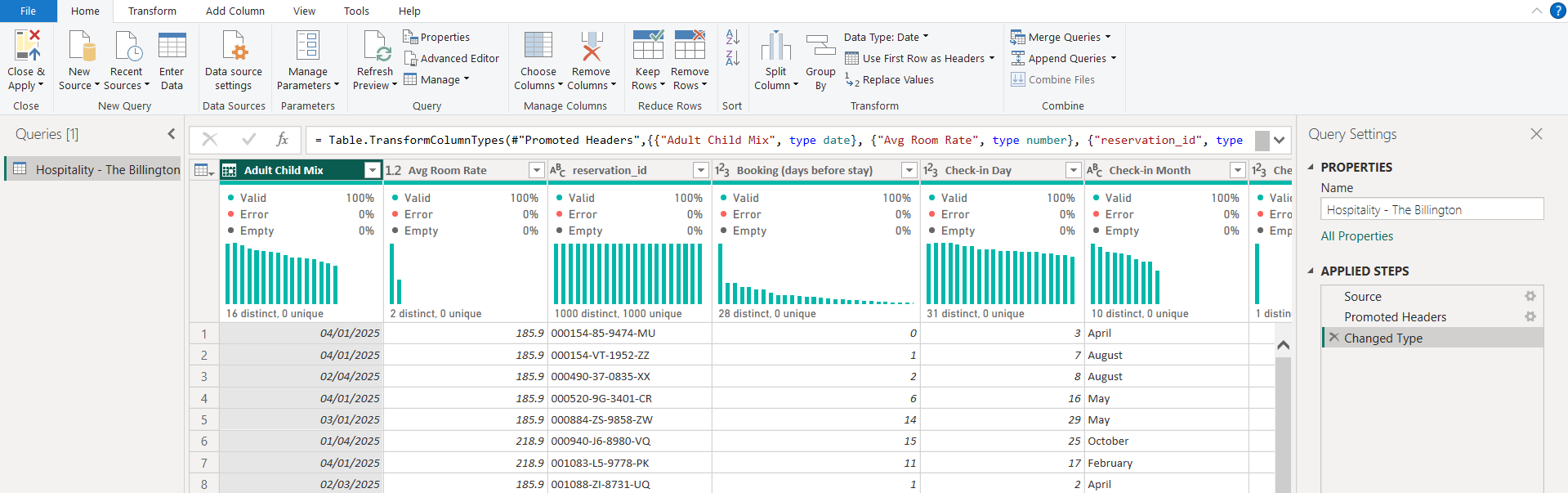
Task: Open the Add Column tab
Action: [235, 11]
